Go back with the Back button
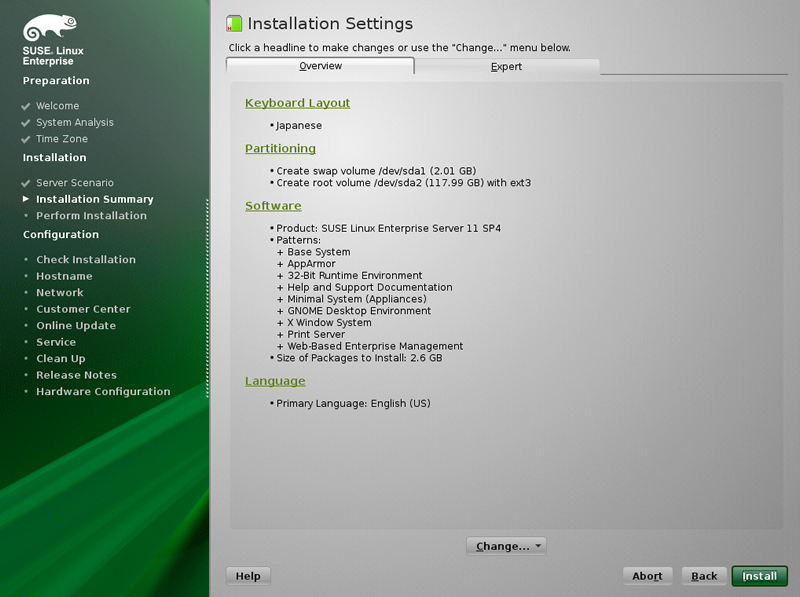 coord(704,576)
